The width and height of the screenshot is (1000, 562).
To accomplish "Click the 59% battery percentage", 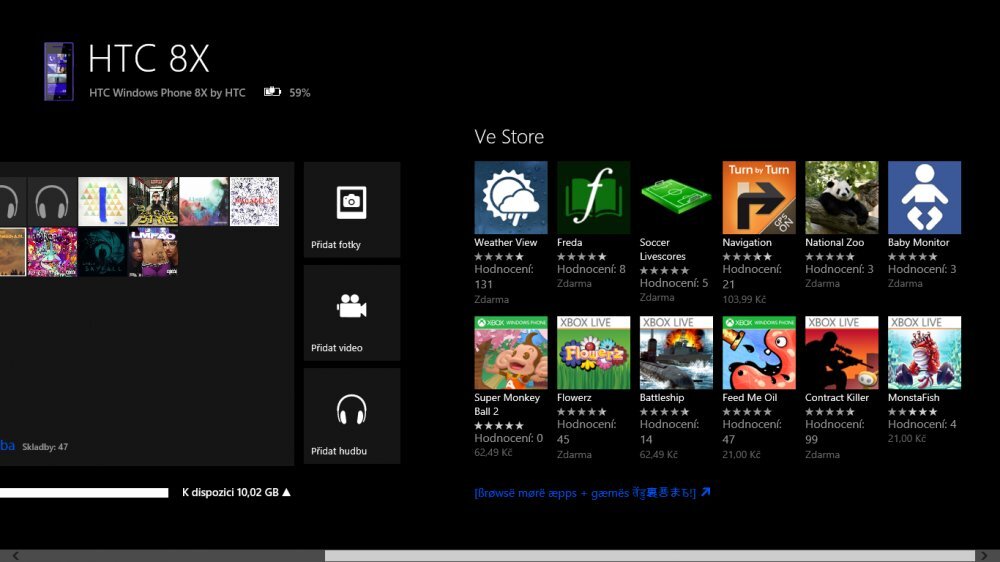I will coord(300,92).
